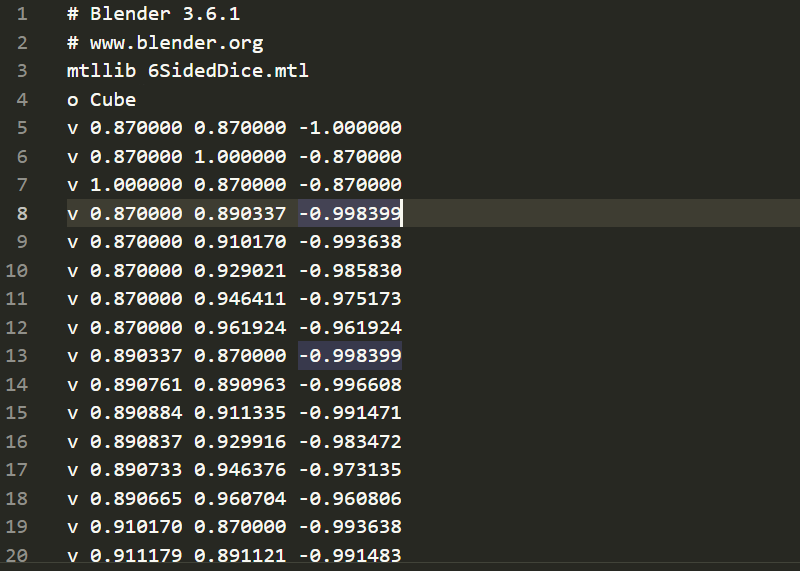Image resolution: width=800 pixels, height=571 pixels.
Task: Click the highlighted -0.998399 on line 13
Action: coord(349,355)
